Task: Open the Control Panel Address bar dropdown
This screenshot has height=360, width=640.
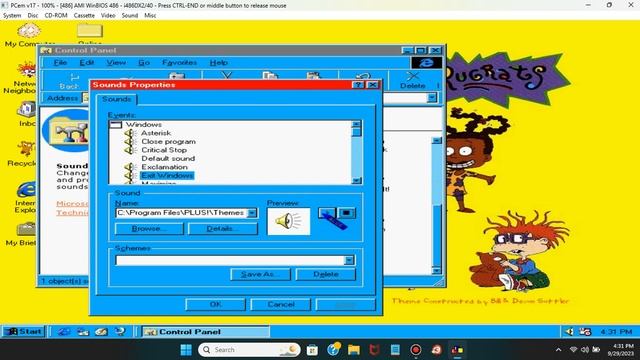Action: point(432,98)
